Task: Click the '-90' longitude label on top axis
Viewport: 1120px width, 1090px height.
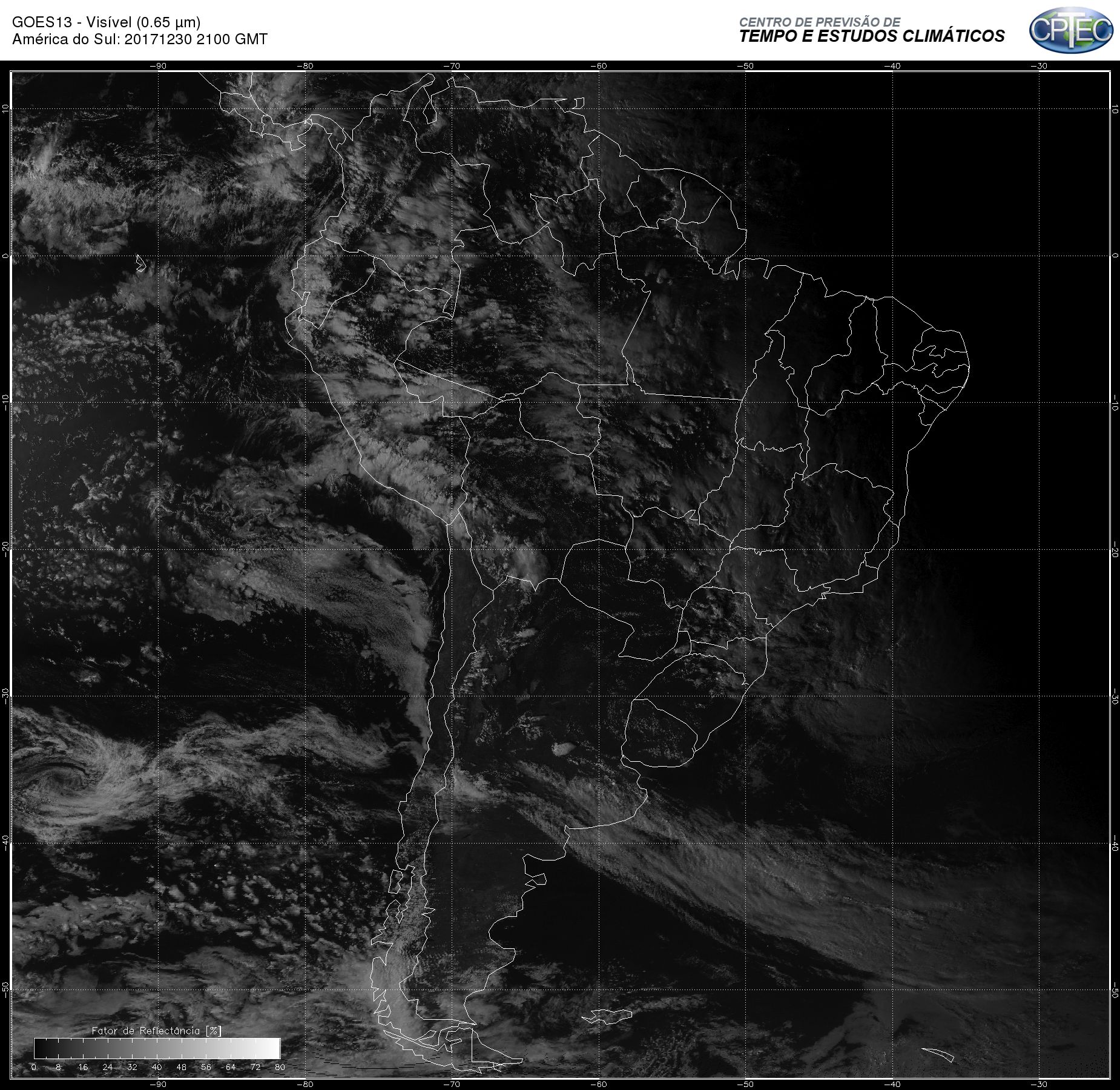Action: coord(158,66)
